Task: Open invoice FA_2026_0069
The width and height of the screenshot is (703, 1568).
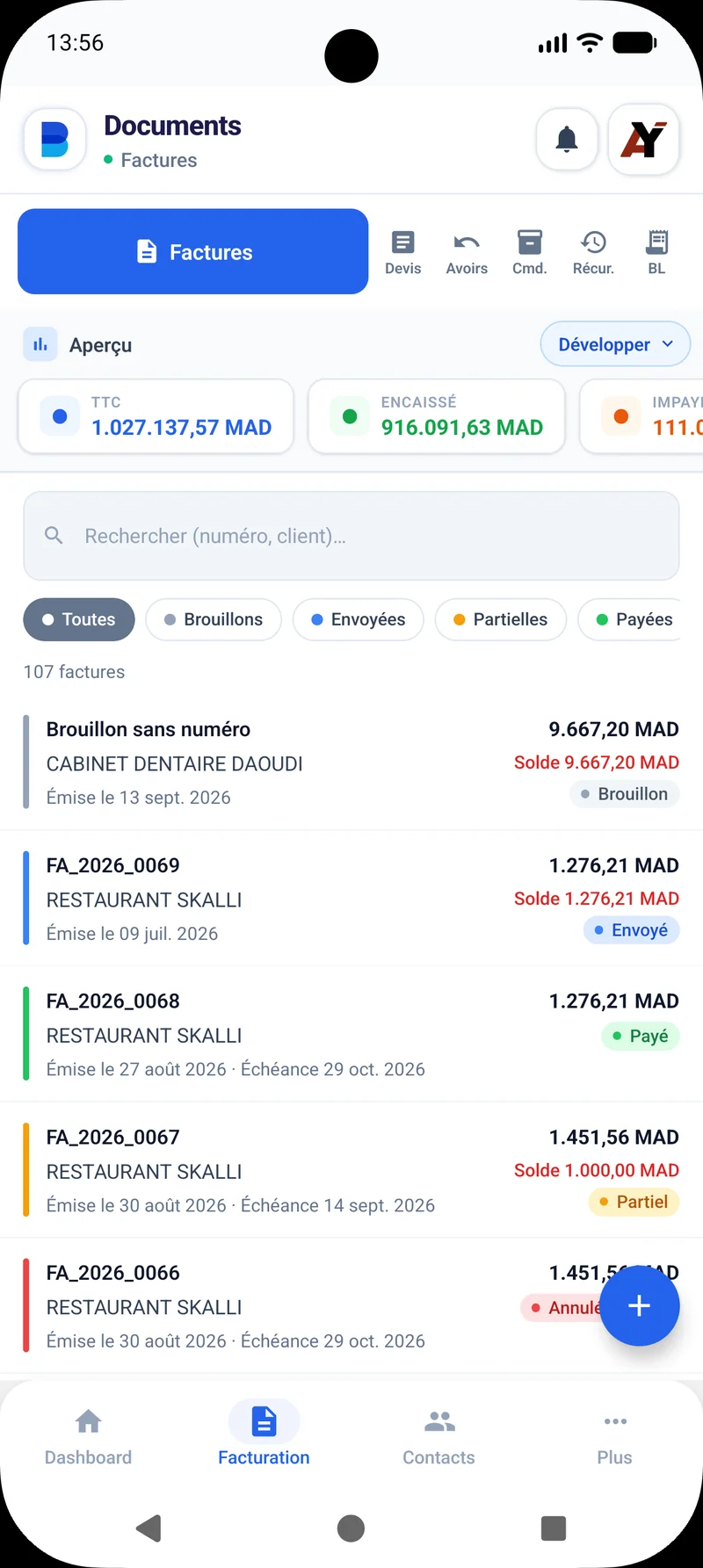Action: click(351, 899)
